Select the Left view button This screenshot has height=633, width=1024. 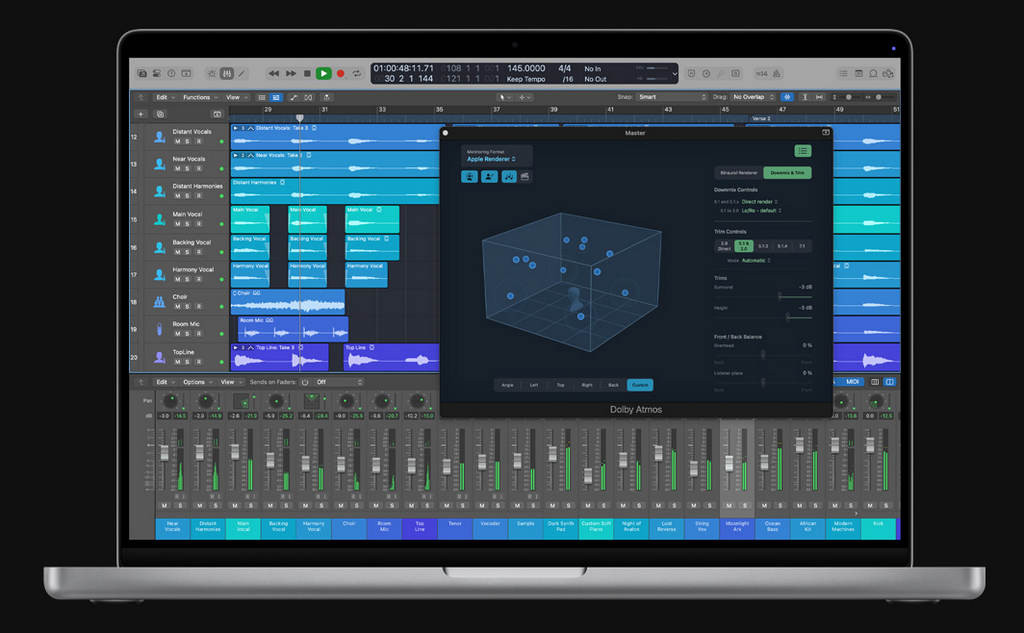(x=534, y=385)
